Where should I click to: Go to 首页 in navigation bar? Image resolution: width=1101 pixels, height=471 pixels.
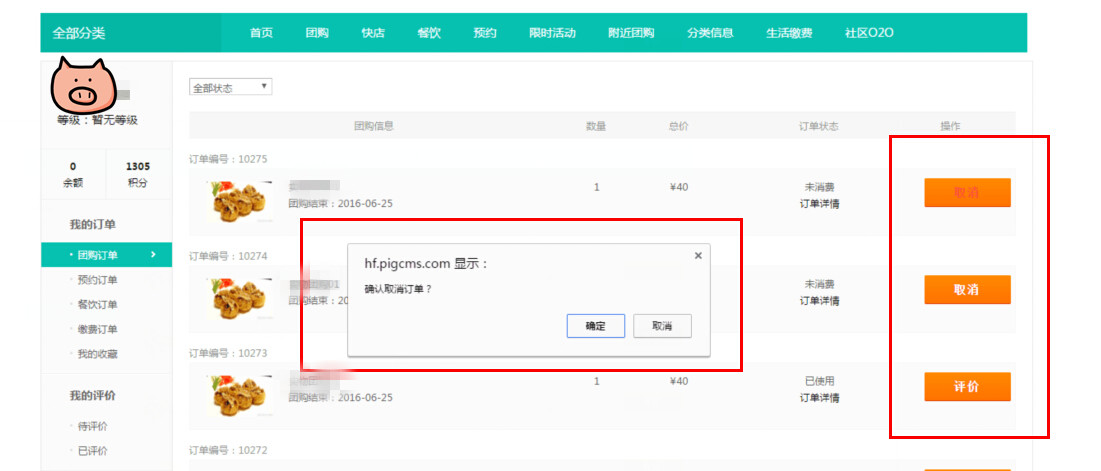[x=261, y=33]
